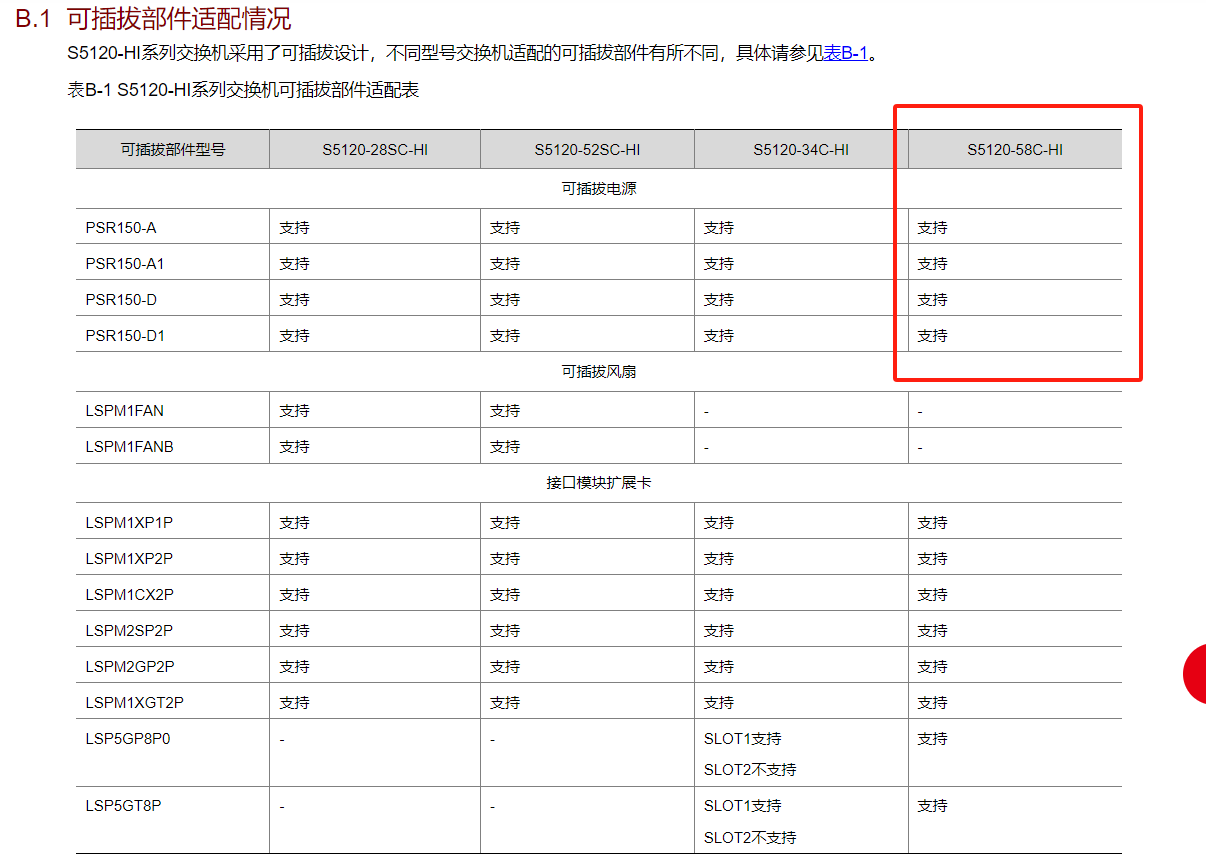This screenshot has height=859, width=1206.
Task: Click the LSP5GP8P0 row label
Action: pos(128,738)
